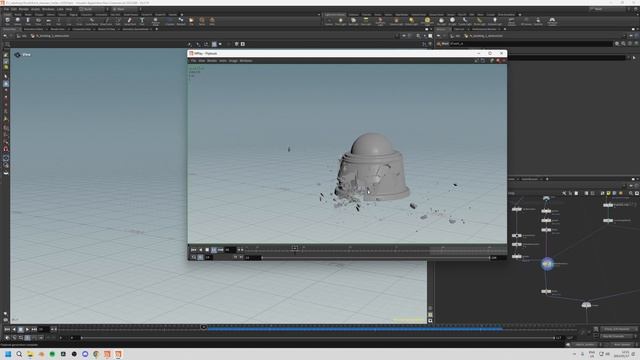Viewport: 640px width, 360px height.
Task: Stop playback in MPlay
Action: pos(207,249)
